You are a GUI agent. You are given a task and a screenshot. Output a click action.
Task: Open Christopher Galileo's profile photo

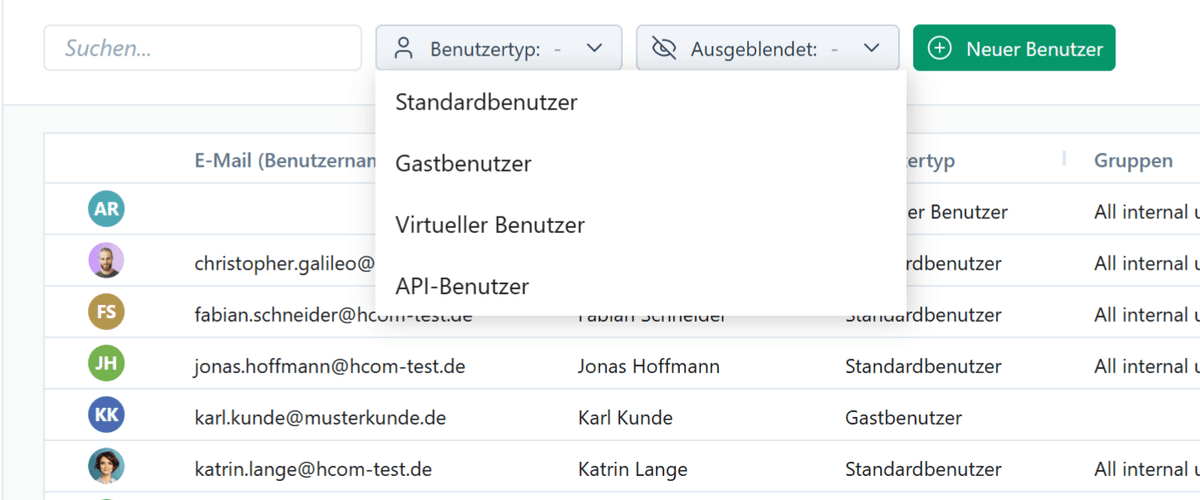coord(106,261)
